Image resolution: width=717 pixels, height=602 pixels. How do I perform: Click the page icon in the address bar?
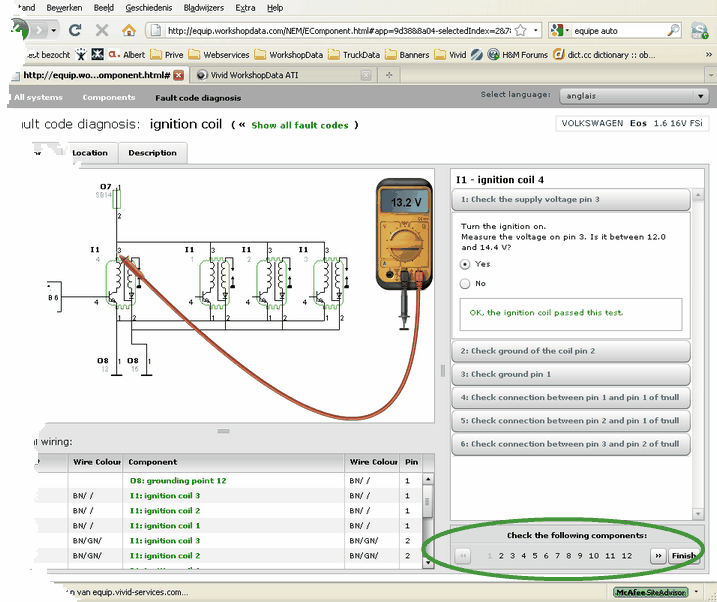[x=156, y=31]
